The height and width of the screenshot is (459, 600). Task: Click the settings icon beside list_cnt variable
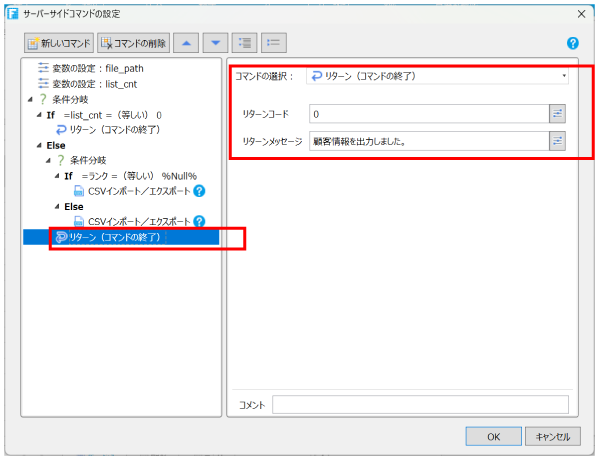click(43, 83)
